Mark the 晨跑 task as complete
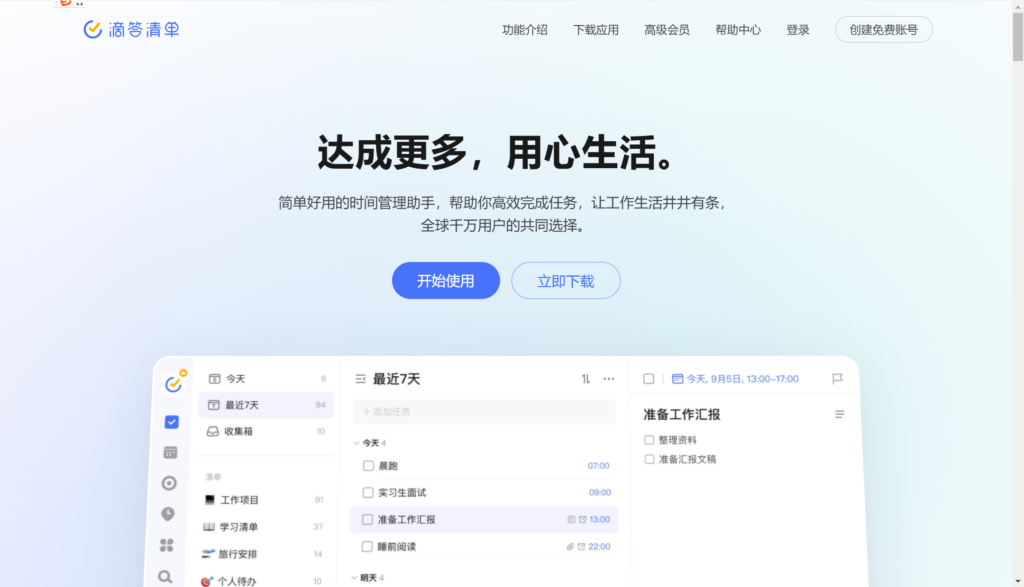The image size is (1024, 587). point(368,465)
